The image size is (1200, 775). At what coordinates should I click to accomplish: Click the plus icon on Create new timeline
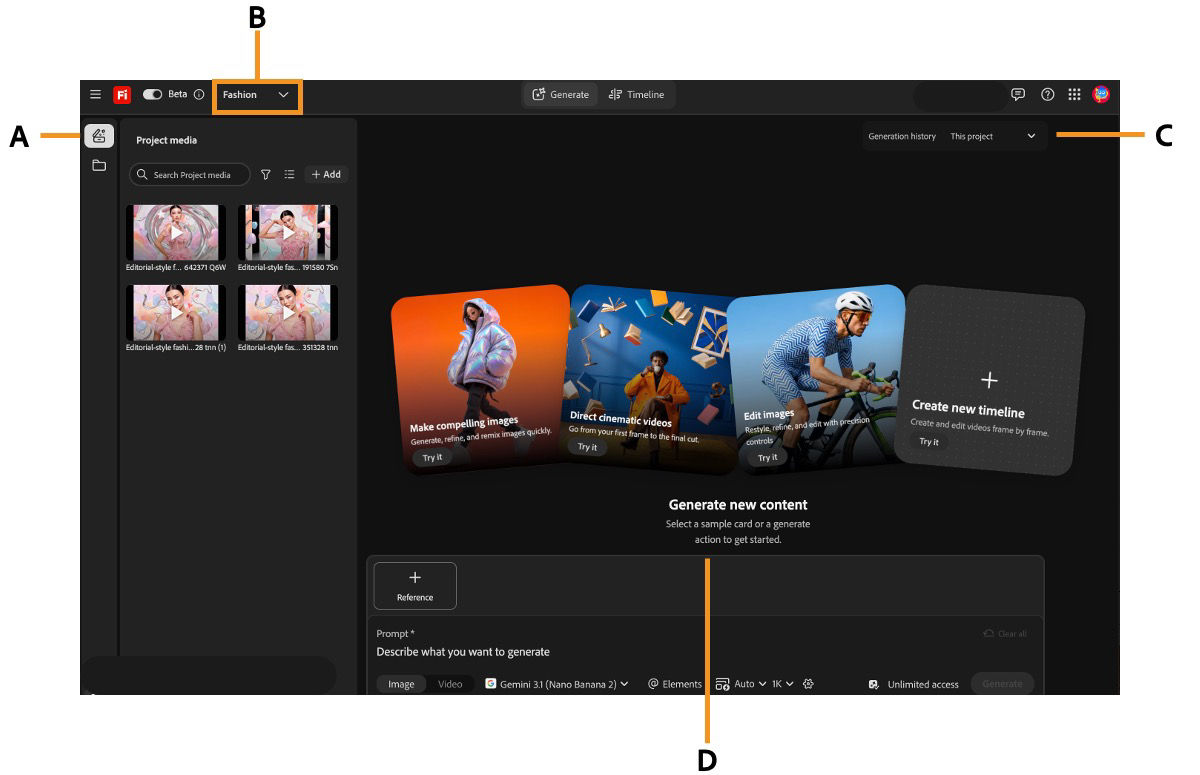[x=989, y=380]
